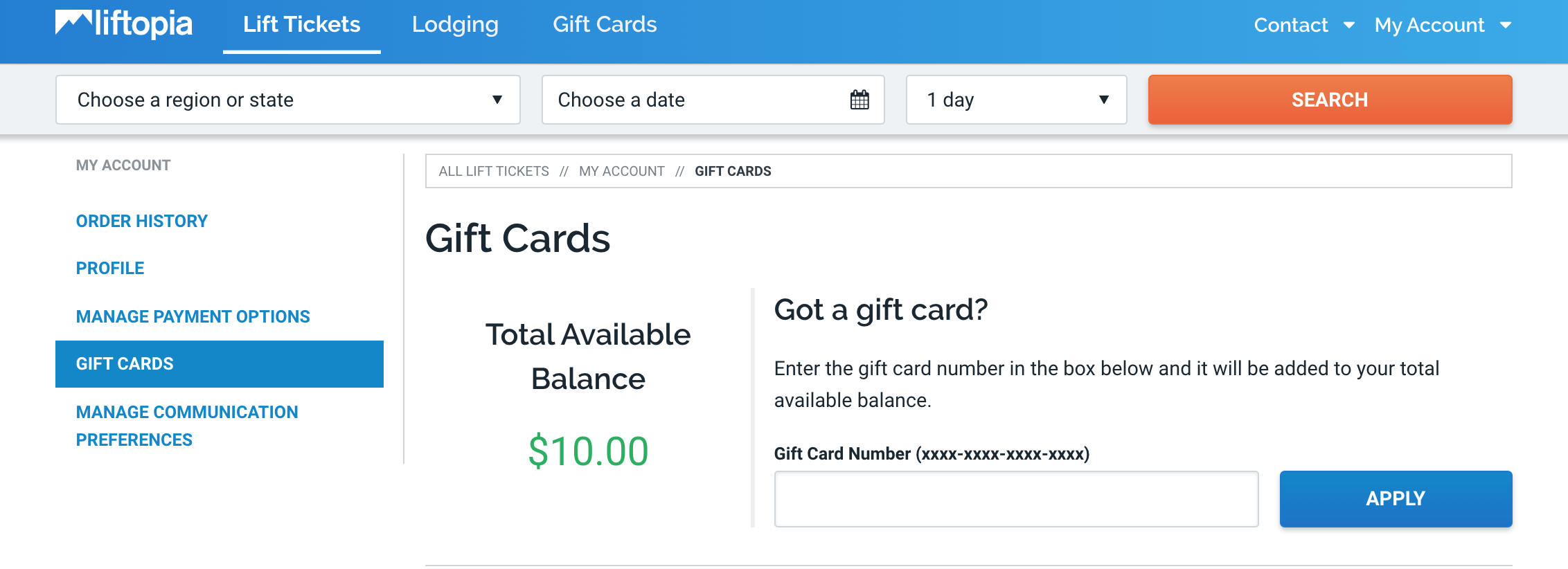Switch to the Lift Tickets tab
This screenshot has width=1568, height=569.
(x=301, y=25)
